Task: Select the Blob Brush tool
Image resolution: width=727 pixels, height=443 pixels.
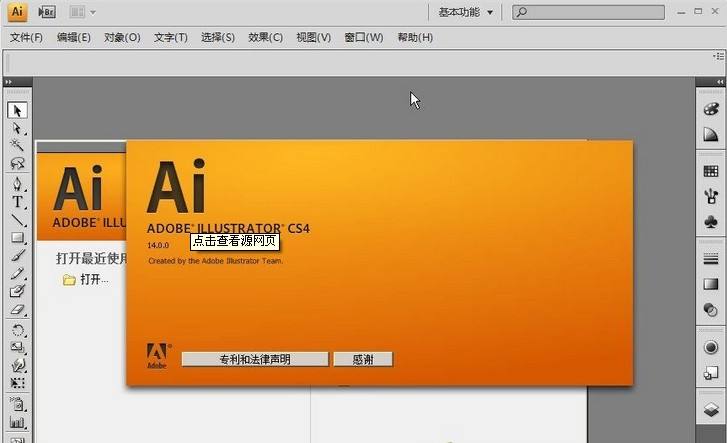Action: click(x=17, y=291)
